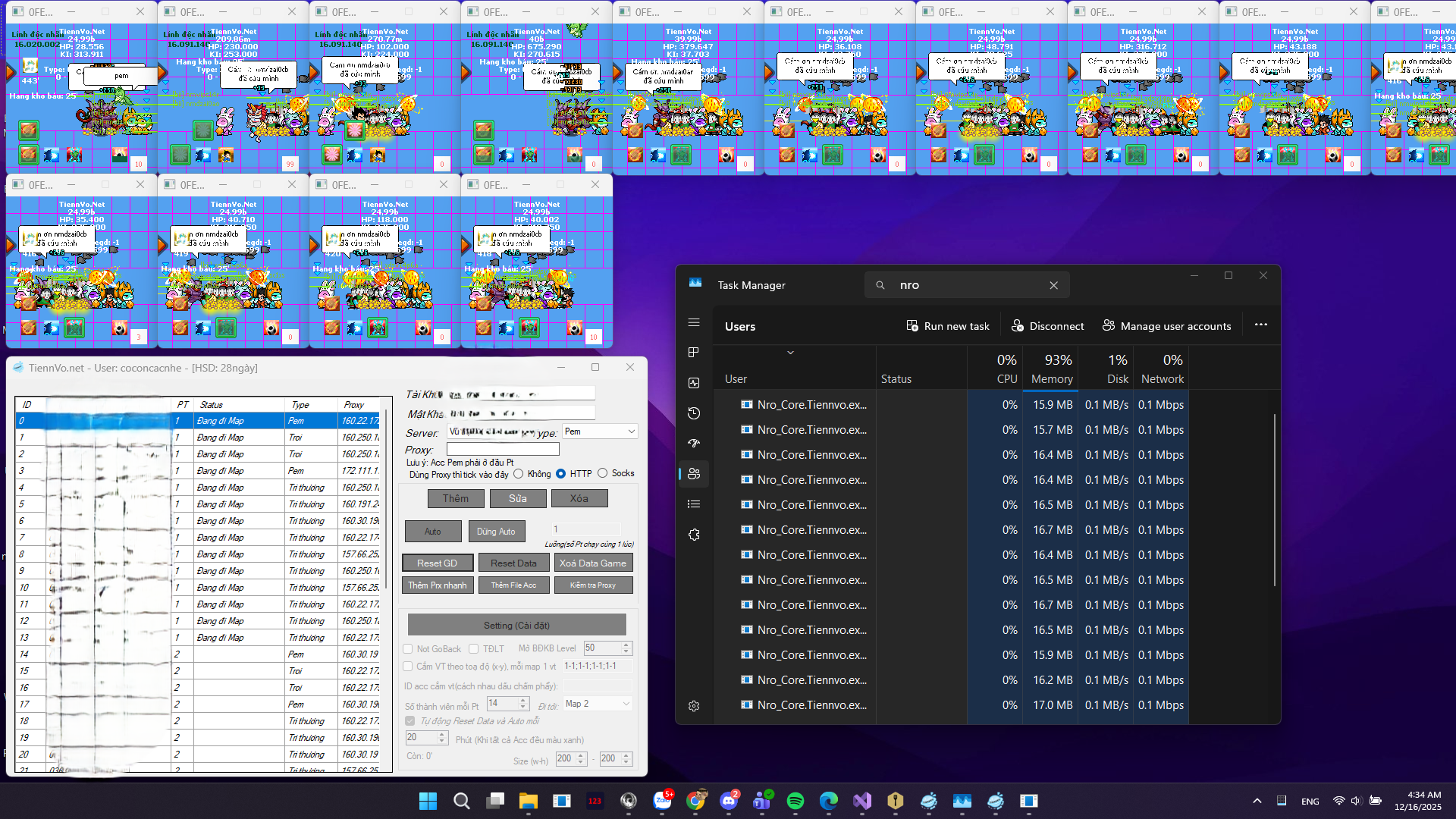Image resolution: width=1456 pixels, height=819 pixels.
Task: Clear the nro search text
Action: pos(1053,285)
